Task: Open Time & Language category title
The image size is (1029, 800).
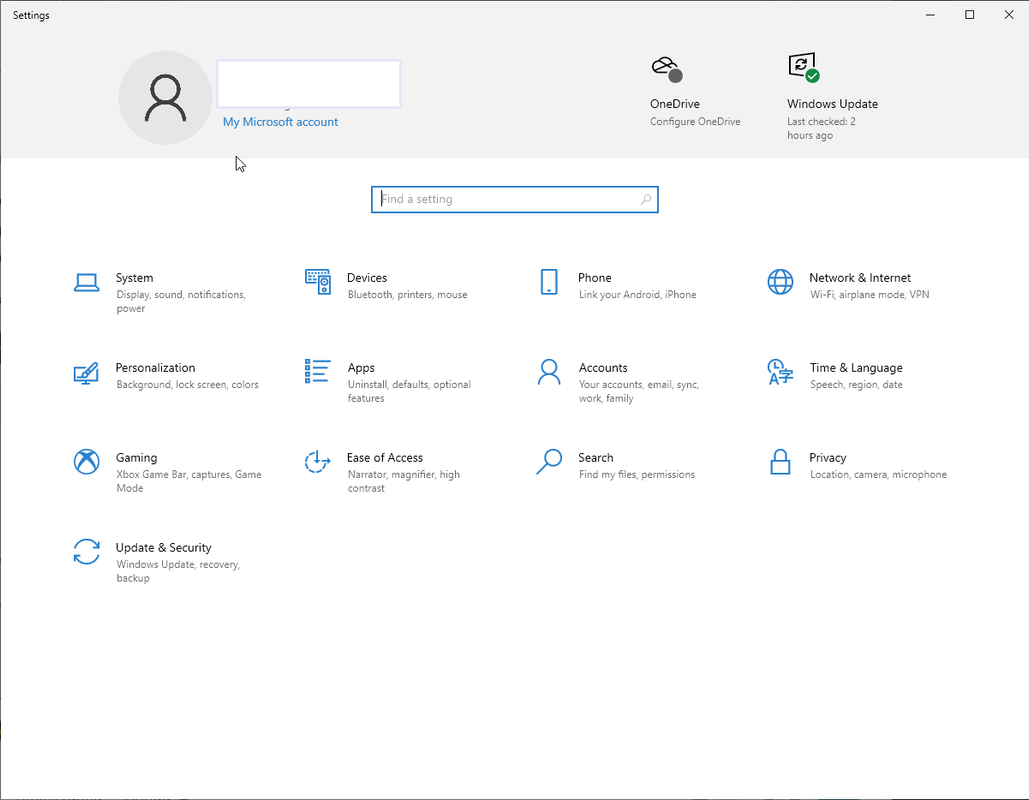Action: pyautogui.click(x=856, y=368)
